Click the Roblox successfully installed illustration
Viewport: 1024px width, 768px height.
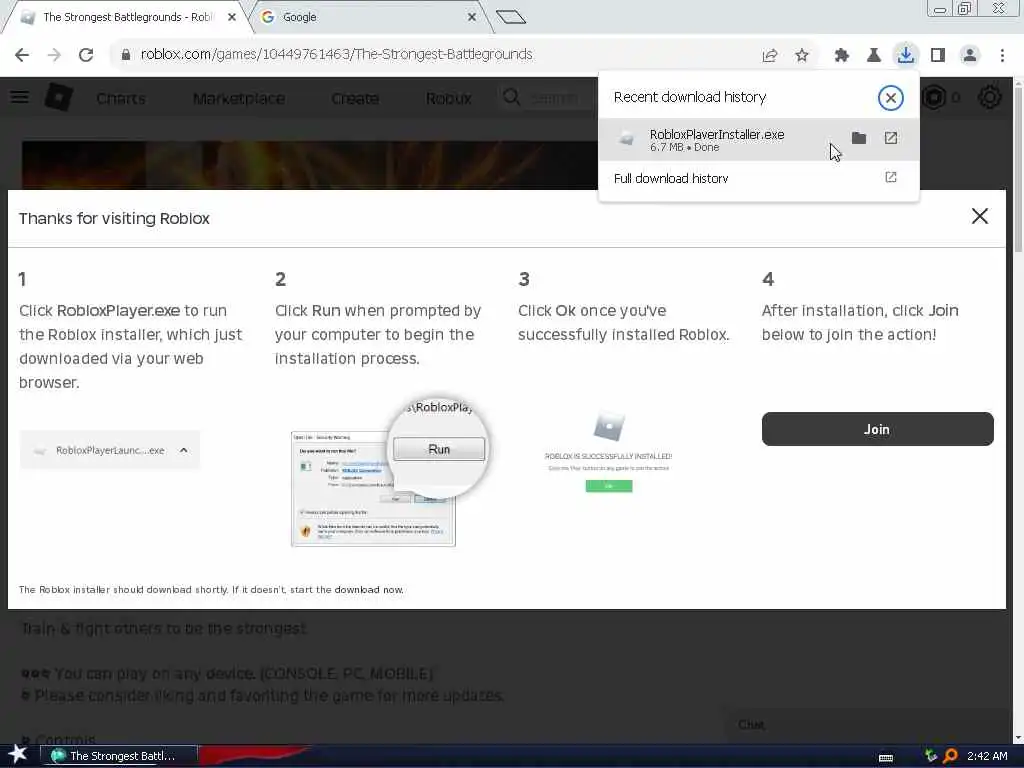click(609, 453)
